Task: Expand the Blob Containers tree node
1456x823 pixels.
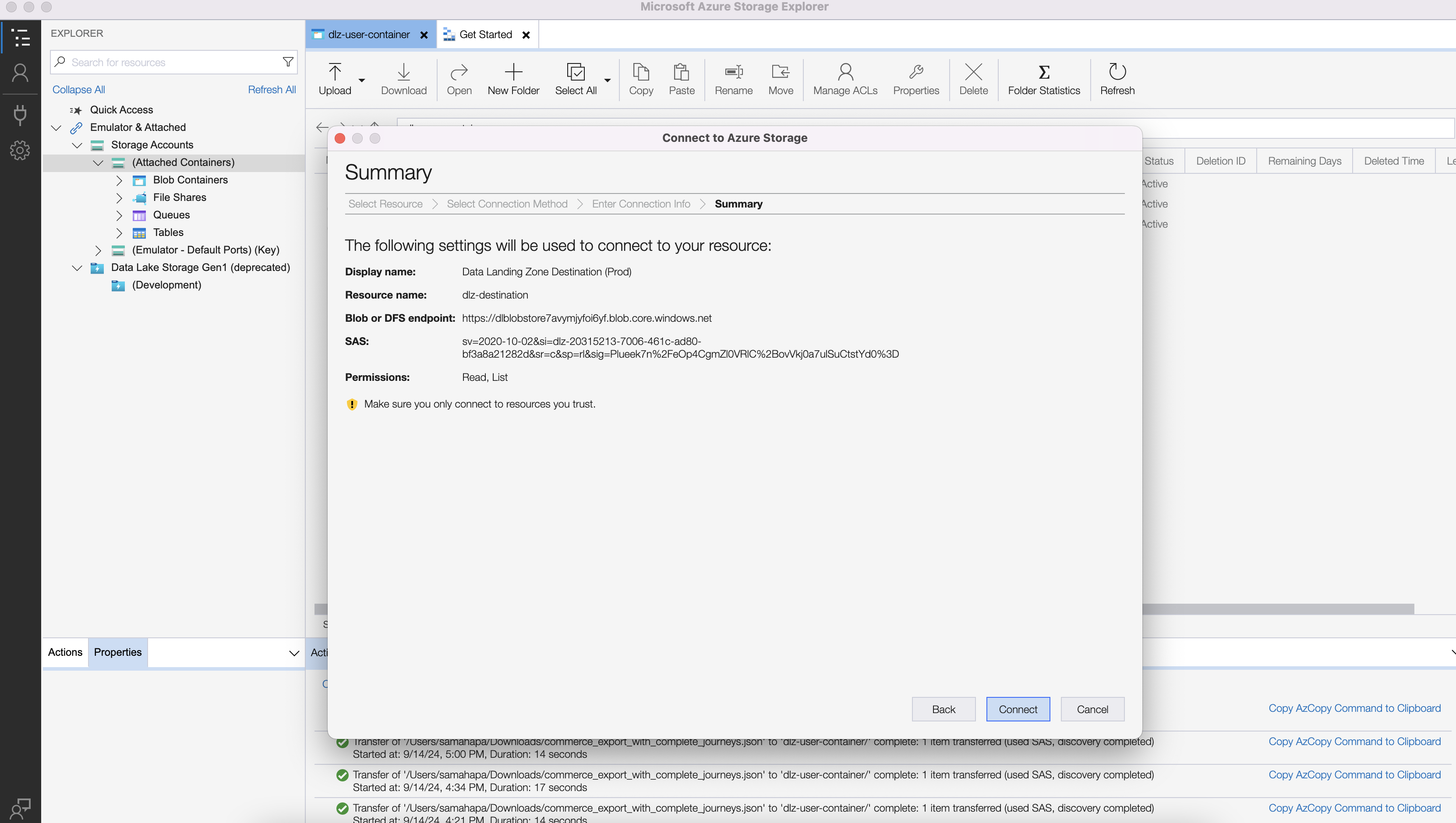Action: 119,180
